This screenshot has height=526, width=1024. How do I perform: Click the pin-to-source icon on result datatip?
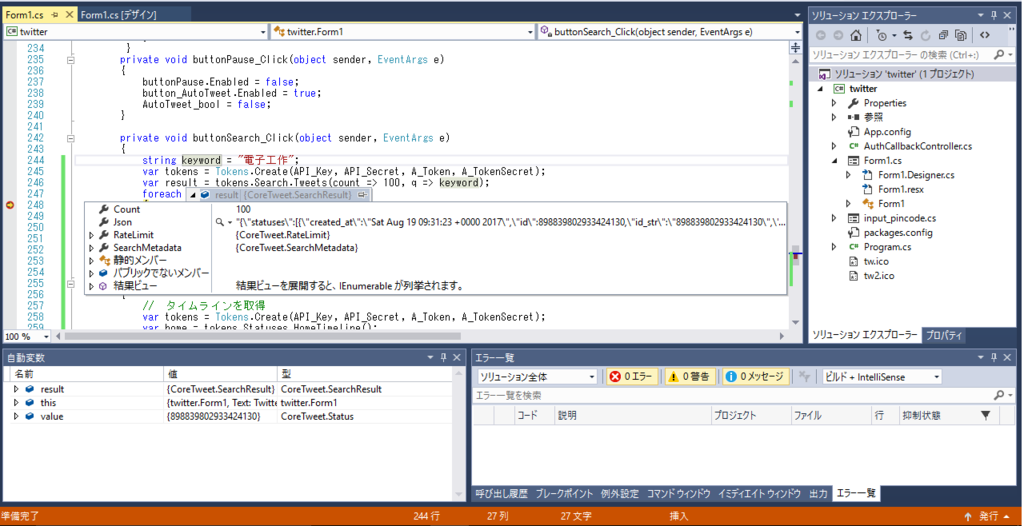tap(362, 195)
